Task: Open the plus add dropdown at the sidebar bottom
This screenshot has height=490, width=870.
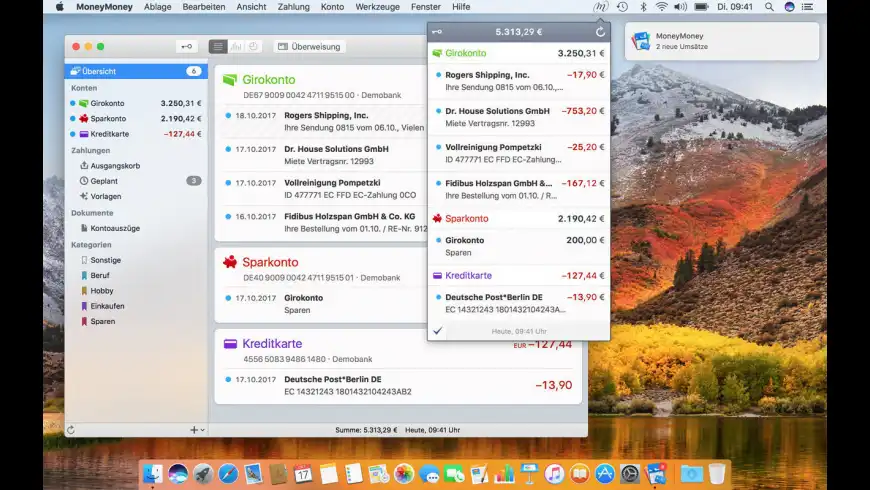Action: point(198,430)
